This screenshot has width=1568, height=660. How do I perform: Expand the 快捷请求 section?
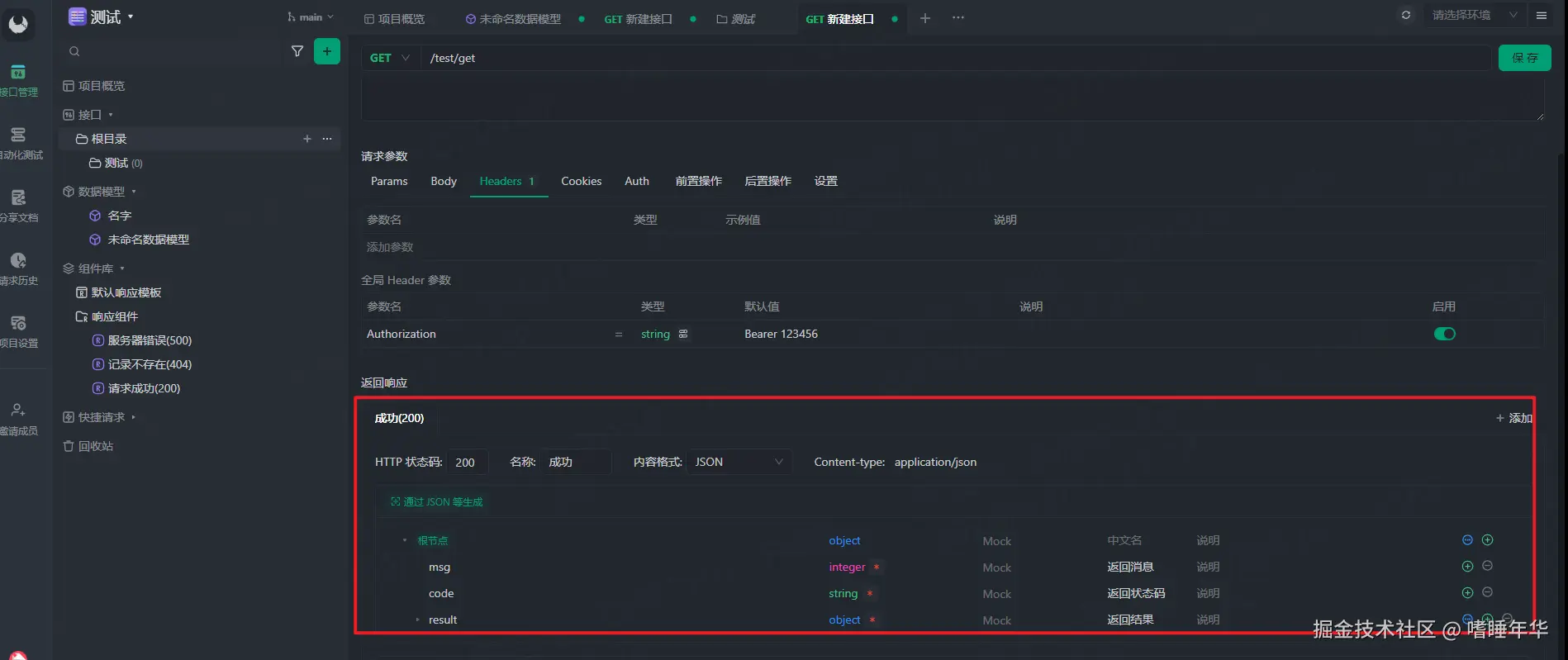[x=134, y=417]
